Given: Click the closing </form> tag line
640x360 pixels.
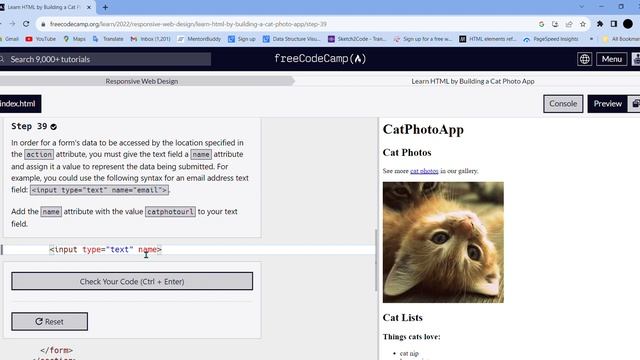Looking at the screenshot, I should pyautogui.click(x=56, y=350).
